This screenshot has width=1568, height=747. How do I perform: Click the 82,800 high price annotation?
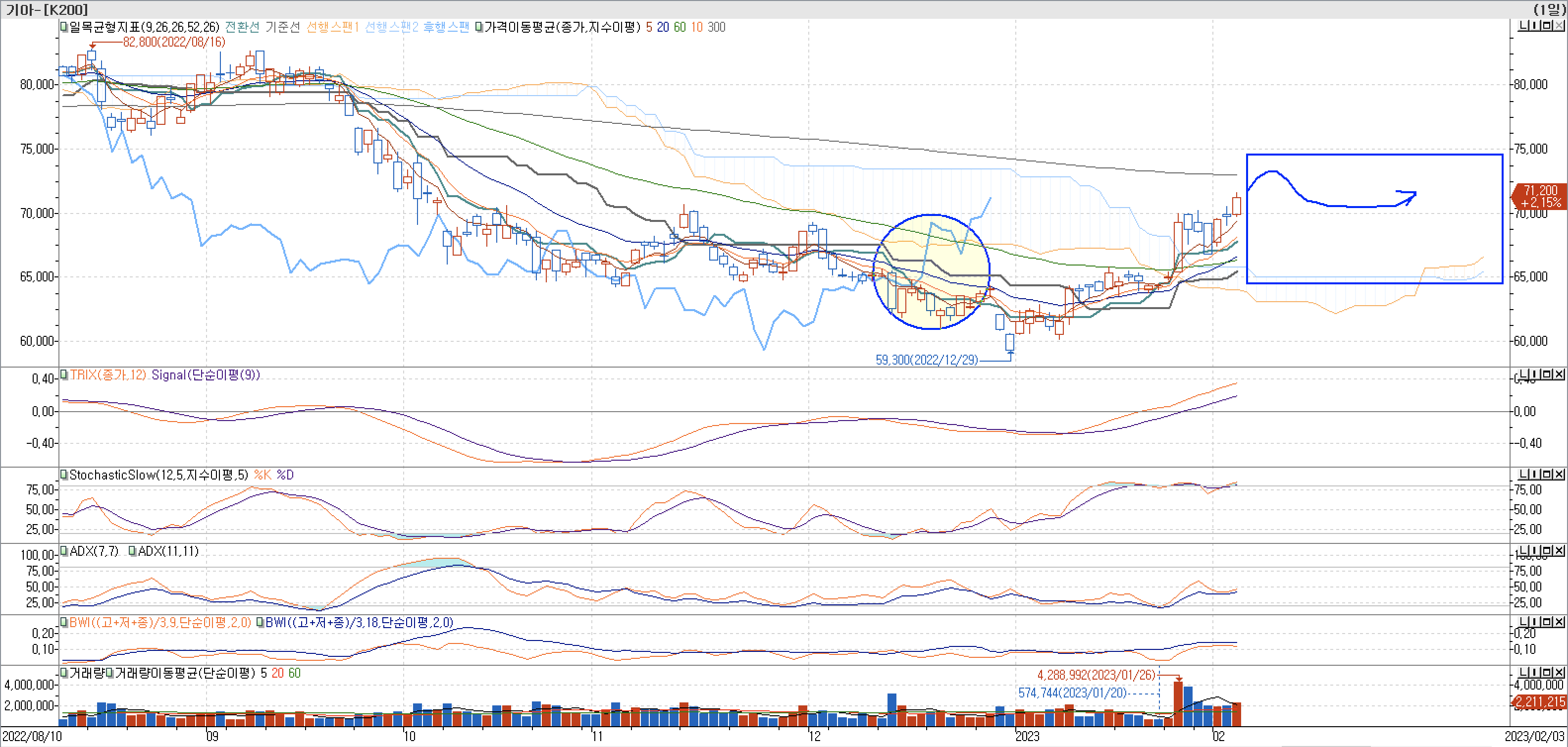pyautogui.click(x=174, y=42)
